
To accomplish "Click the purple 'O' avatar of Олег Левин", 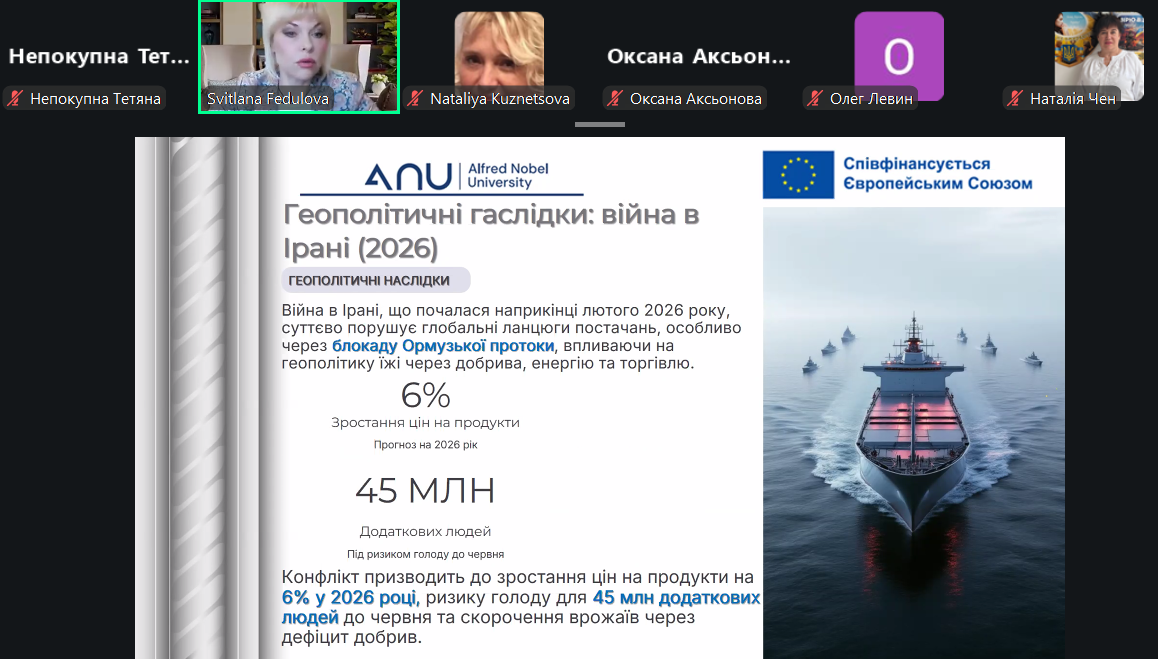I will (898, 55).
